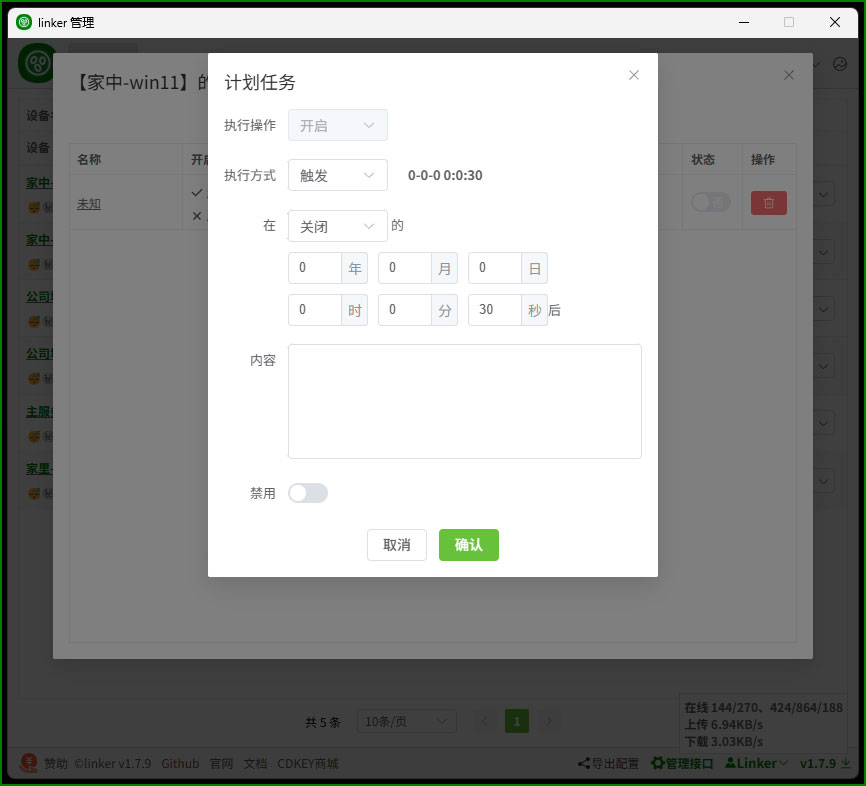The width and height of the screenshot is (866, 786).
Task: Close the 家中-win11 background dialog
Action: (788, 75)
